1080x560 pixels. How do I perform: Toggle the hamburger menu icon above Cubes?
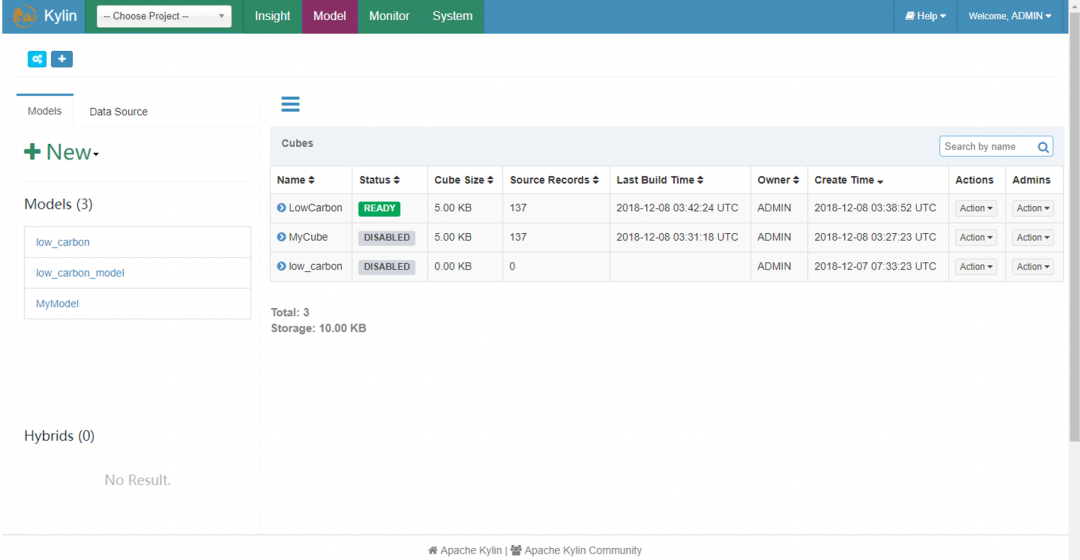coord(290,104)
